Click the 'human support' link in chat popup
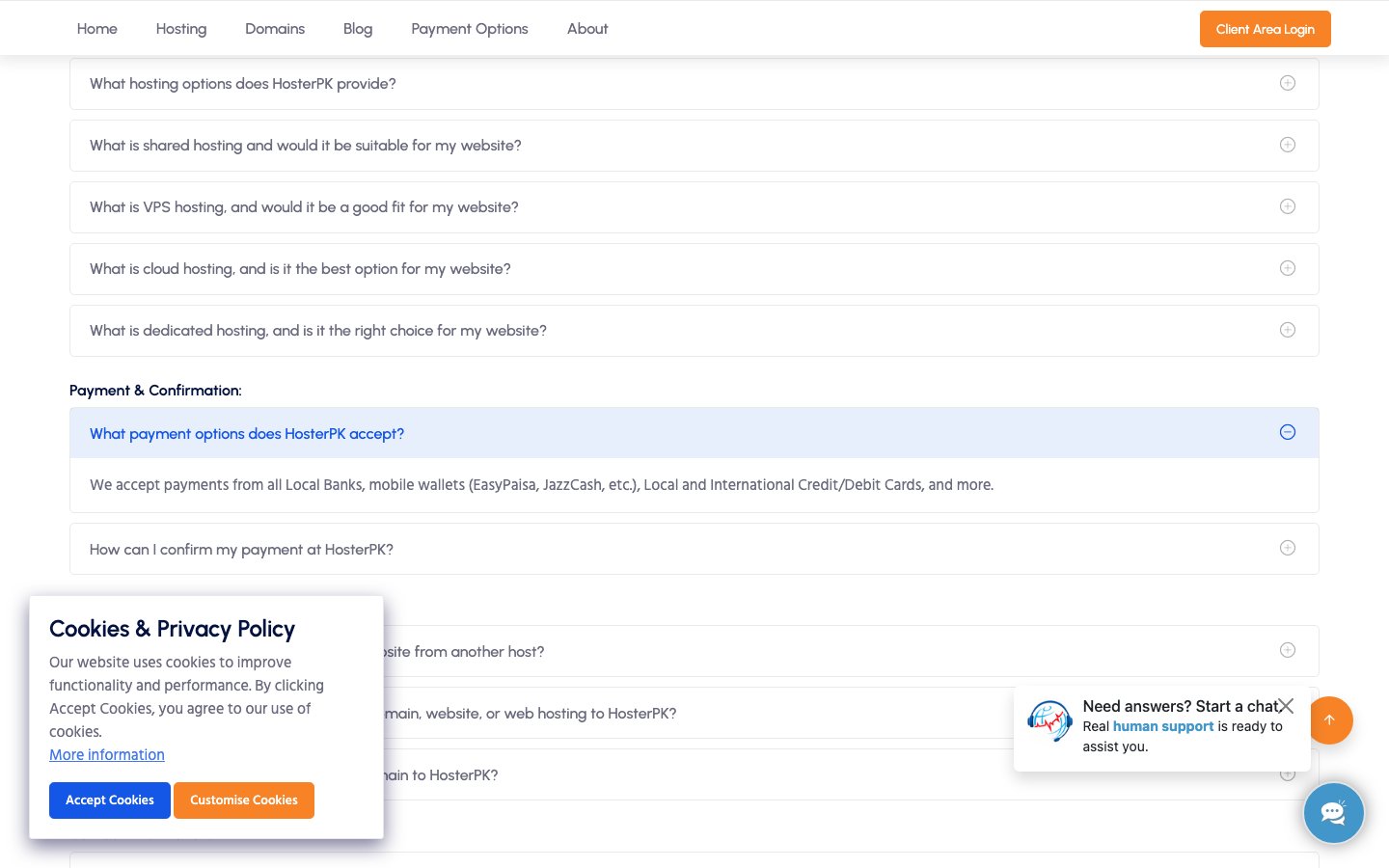The height and width of the screenshot is (868, 1389). 1163,726
